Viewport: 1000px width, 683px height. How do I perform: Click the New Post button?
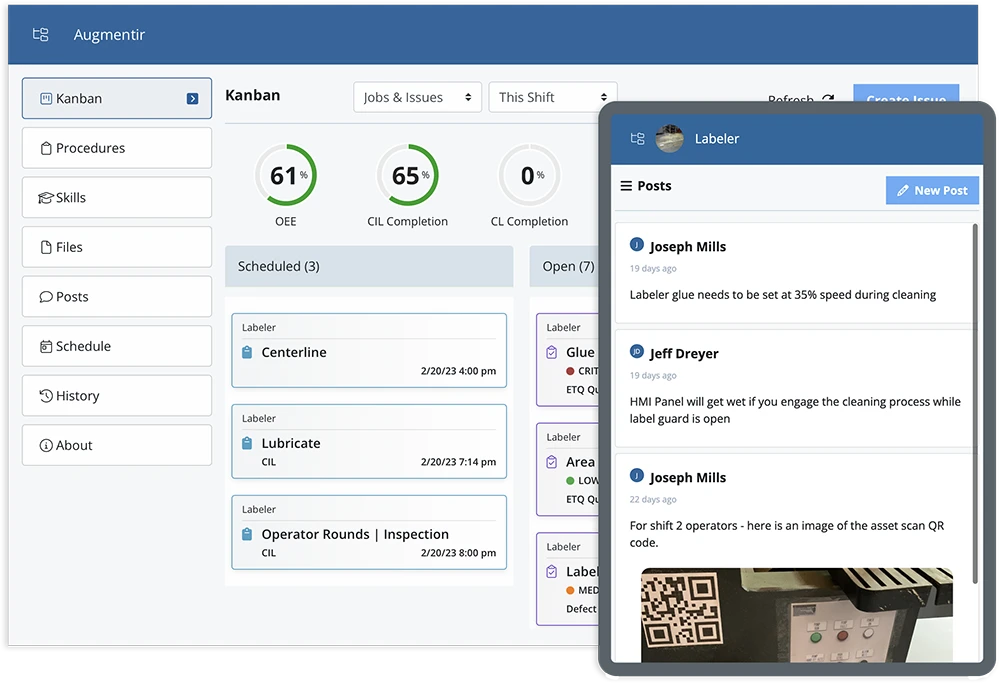pos(932,190)
